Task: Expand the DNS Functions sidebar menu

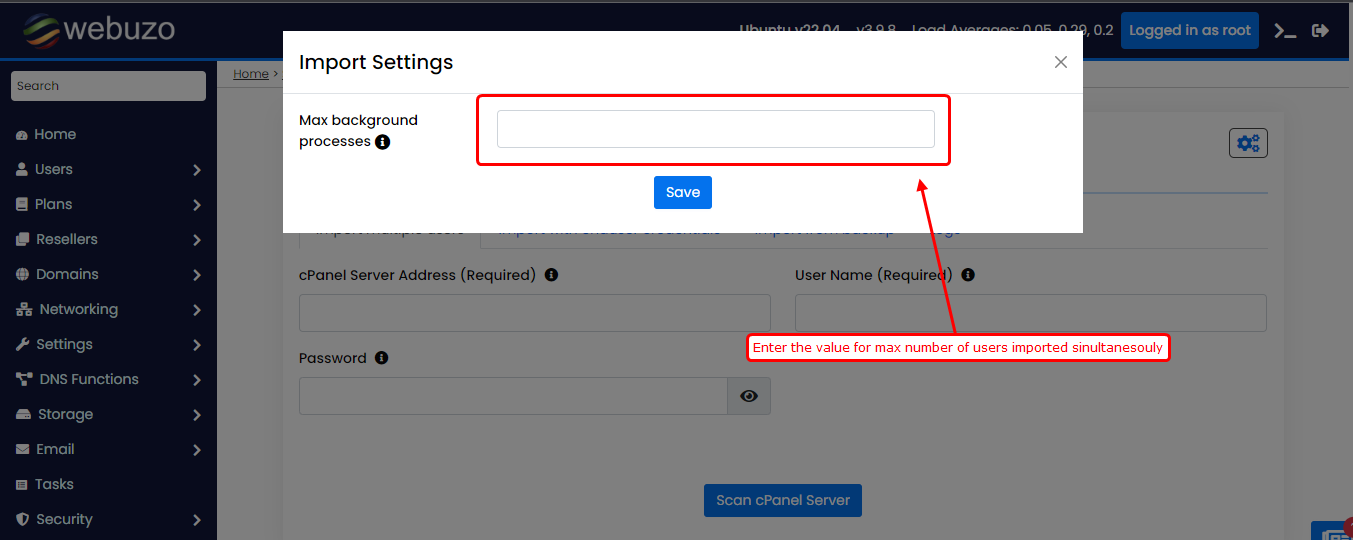Action: tap(109, 379)
